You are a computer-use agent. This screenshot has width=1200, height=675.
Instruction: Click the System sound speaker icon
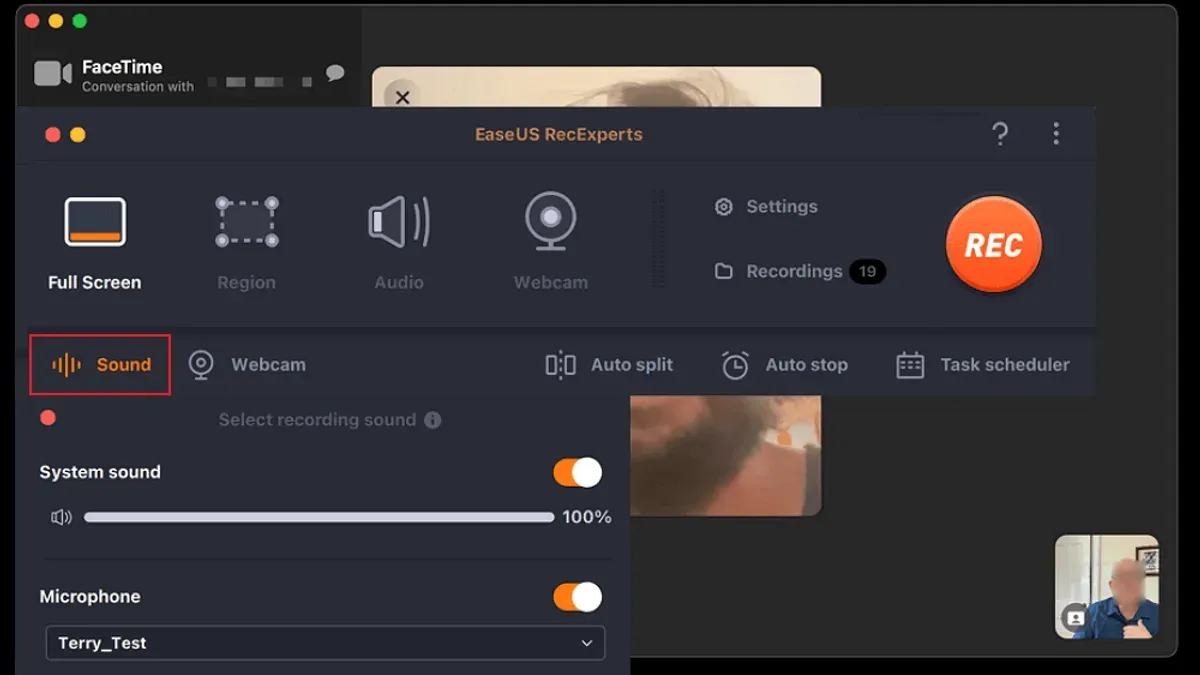click(61, 517)
